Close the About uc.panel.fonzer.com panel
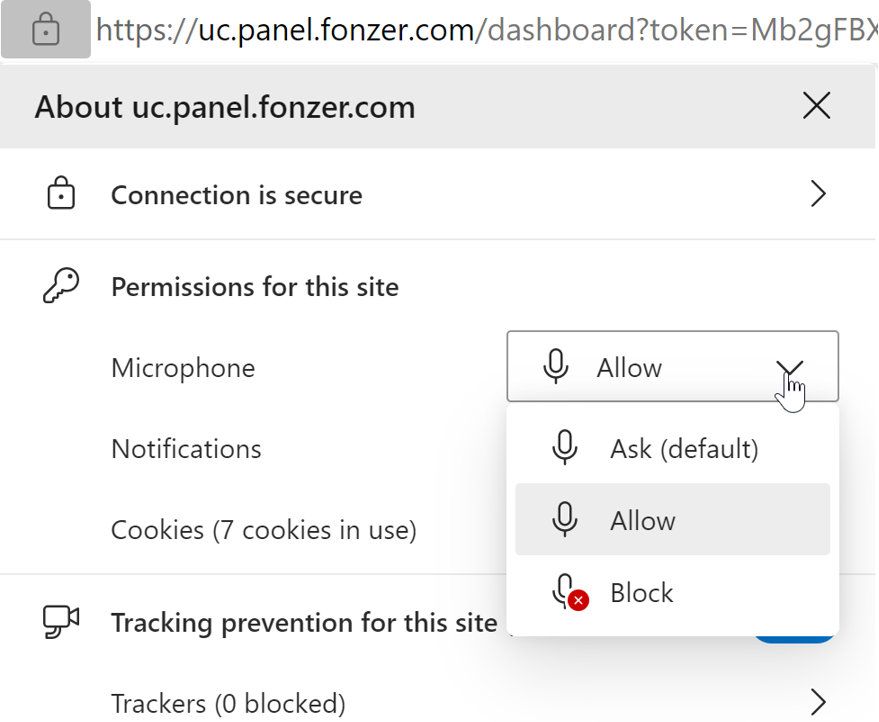 [816, 106]
